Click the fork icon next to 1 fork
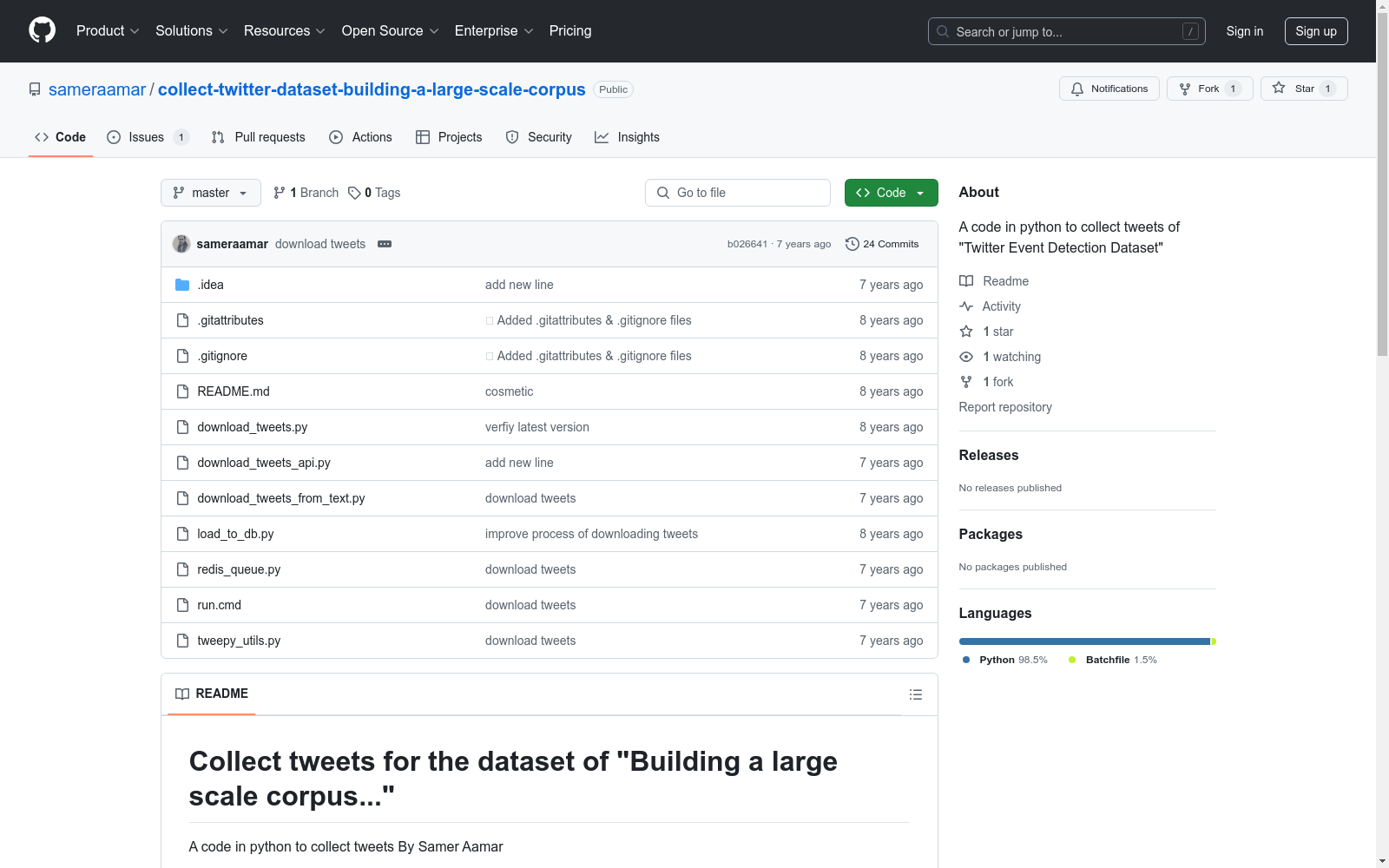 pyautogui.click(x=966, y=382)
